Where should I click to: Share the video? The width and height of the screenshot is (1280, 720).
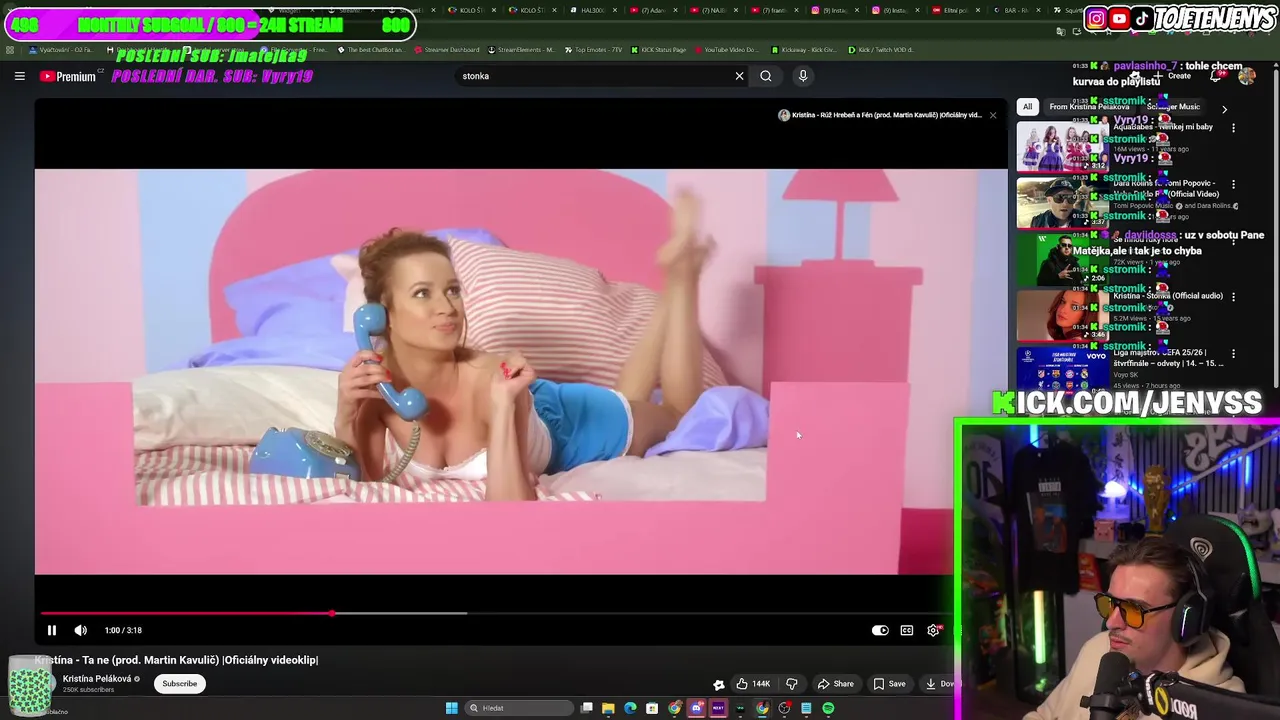point(836,684)
